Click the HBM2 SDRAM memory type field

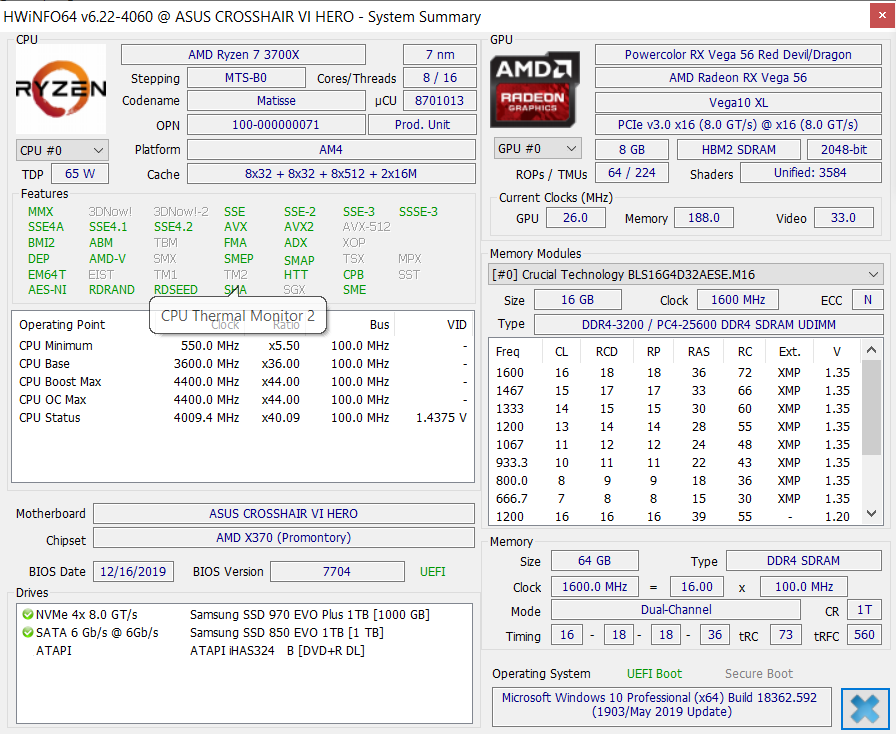click(738, 150)
